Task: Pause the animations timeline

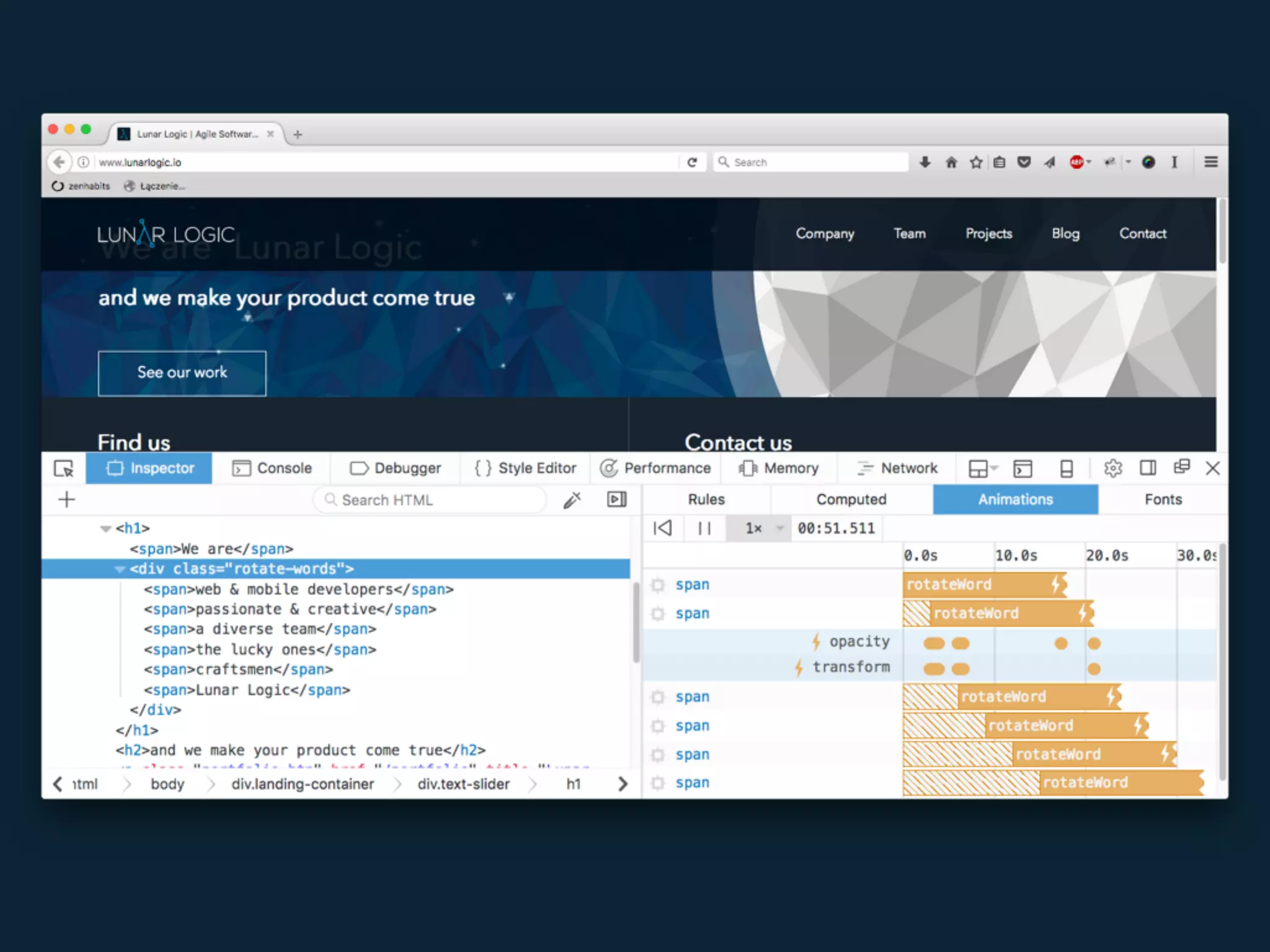Action: click(x=704, y=528)
